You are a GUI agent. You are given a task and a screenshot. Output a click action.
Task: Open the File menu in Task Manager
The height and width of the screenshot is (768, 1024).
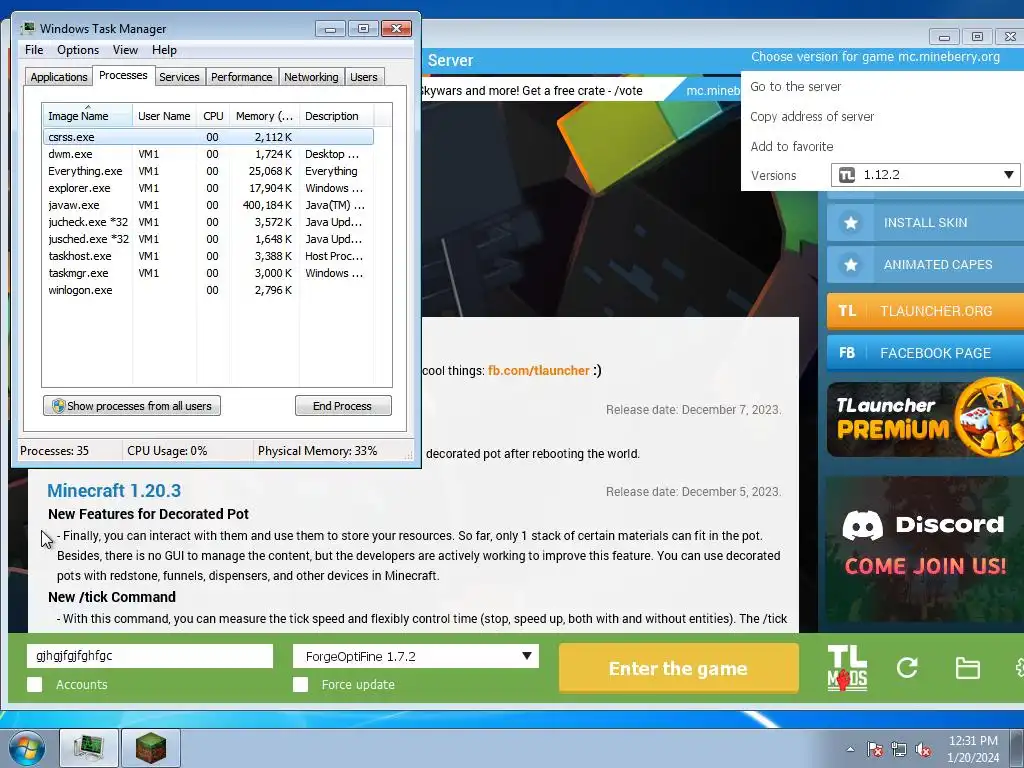pos(34,50)
